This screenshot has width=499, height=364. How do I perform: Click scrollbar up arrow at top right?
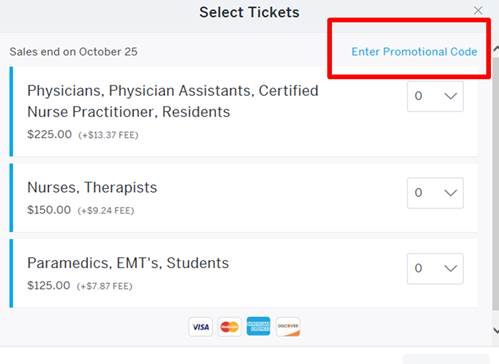(496, 50)
